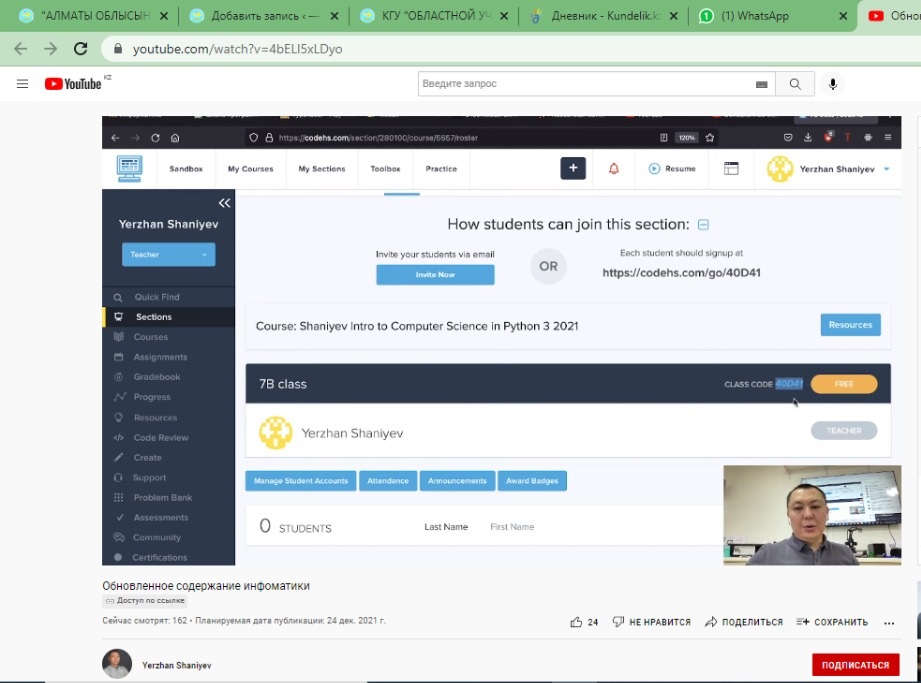
Task: Select Support in the sidebar
Action: tap(149, 477)
